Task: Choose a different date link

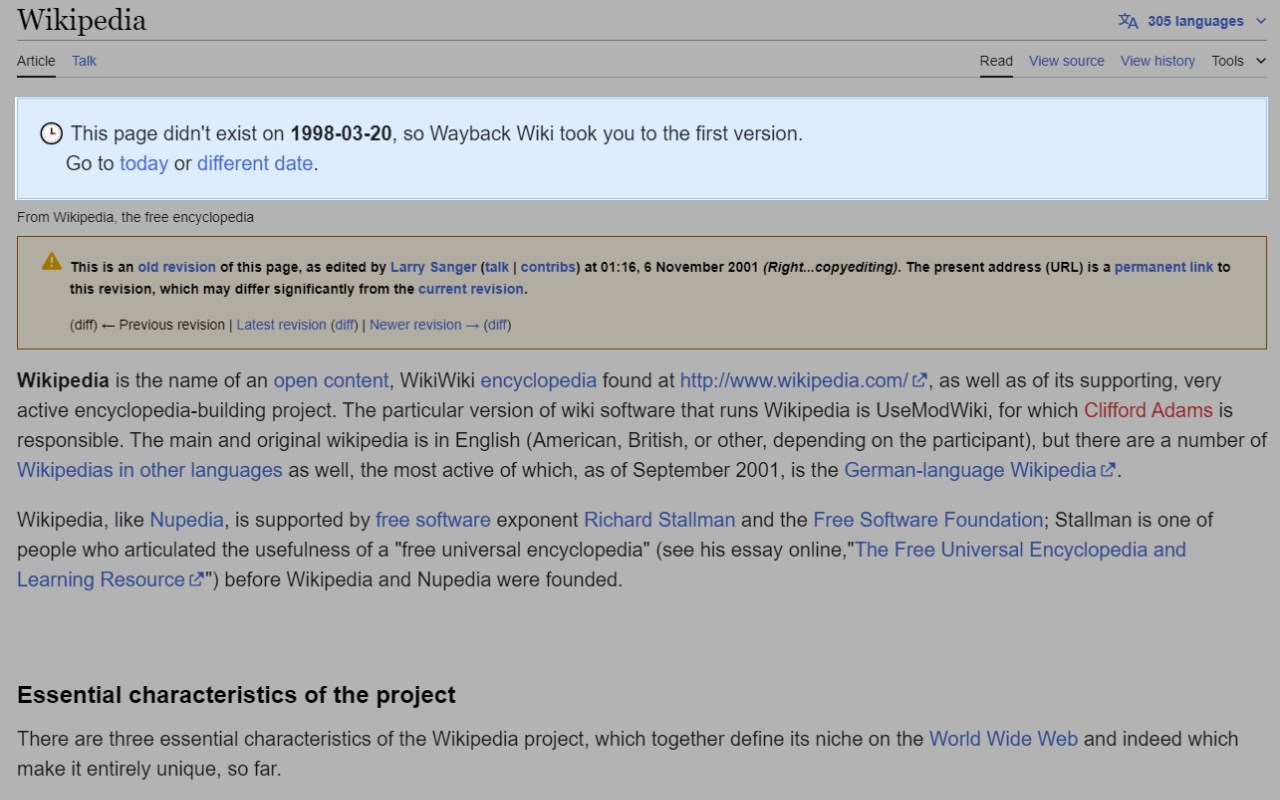Action: tap(255, 163)
